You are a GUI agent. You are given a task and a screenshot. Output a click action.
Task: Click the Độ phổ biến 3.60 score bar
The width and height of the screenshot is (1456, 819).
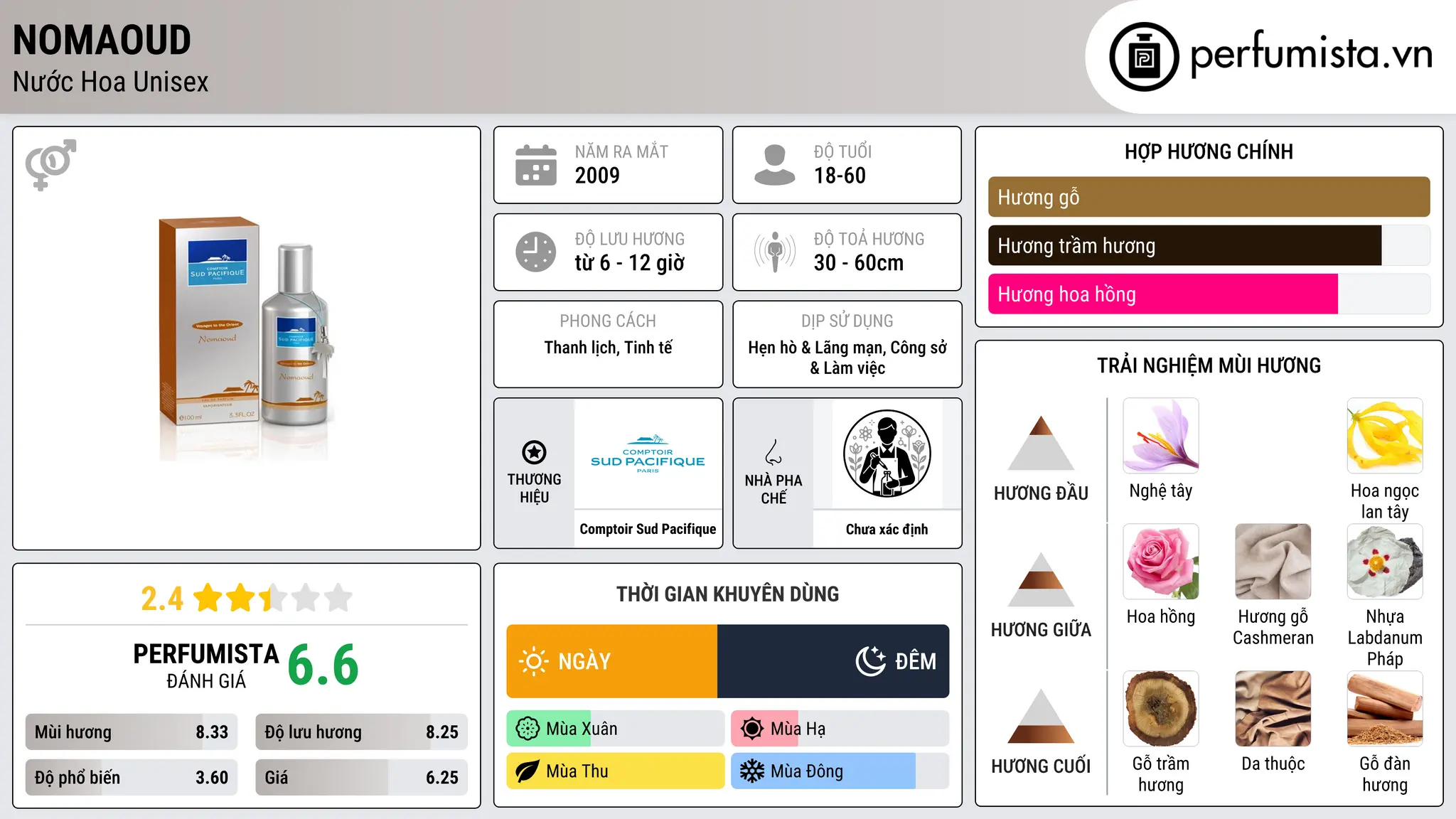point(132,778)
